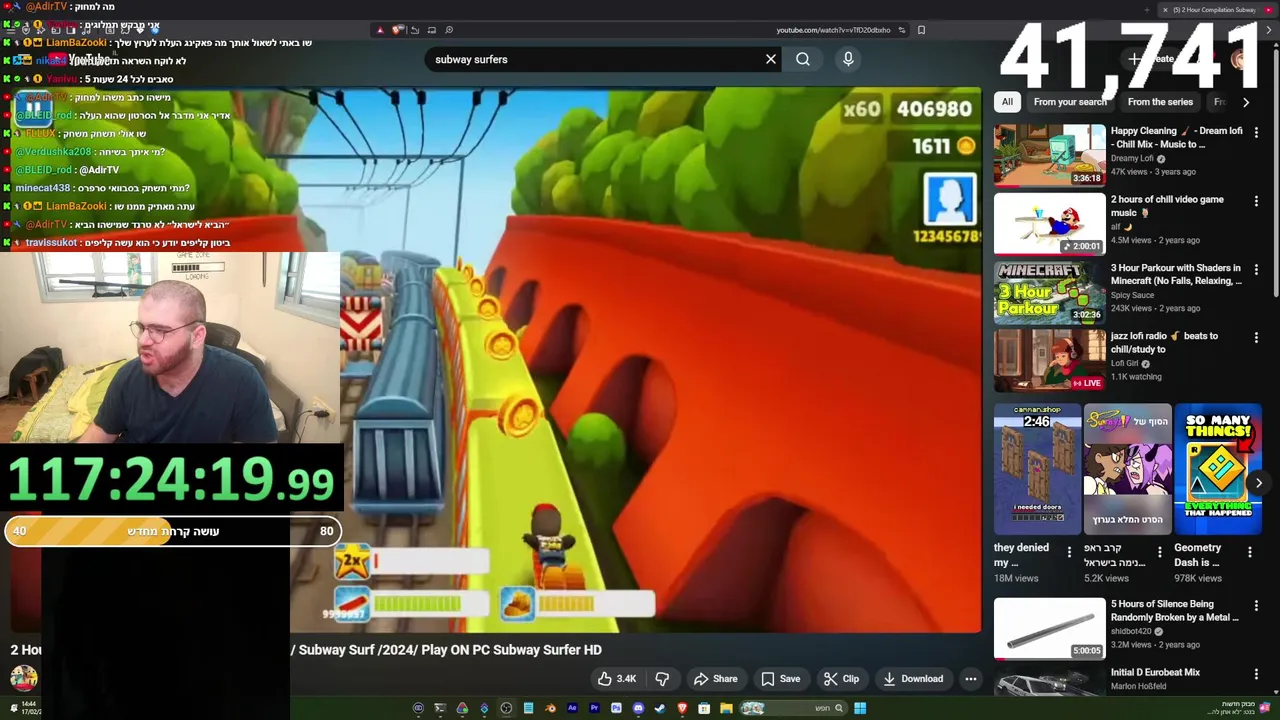Open options for jazz lofi radio video

click(x=1256, y=337)
